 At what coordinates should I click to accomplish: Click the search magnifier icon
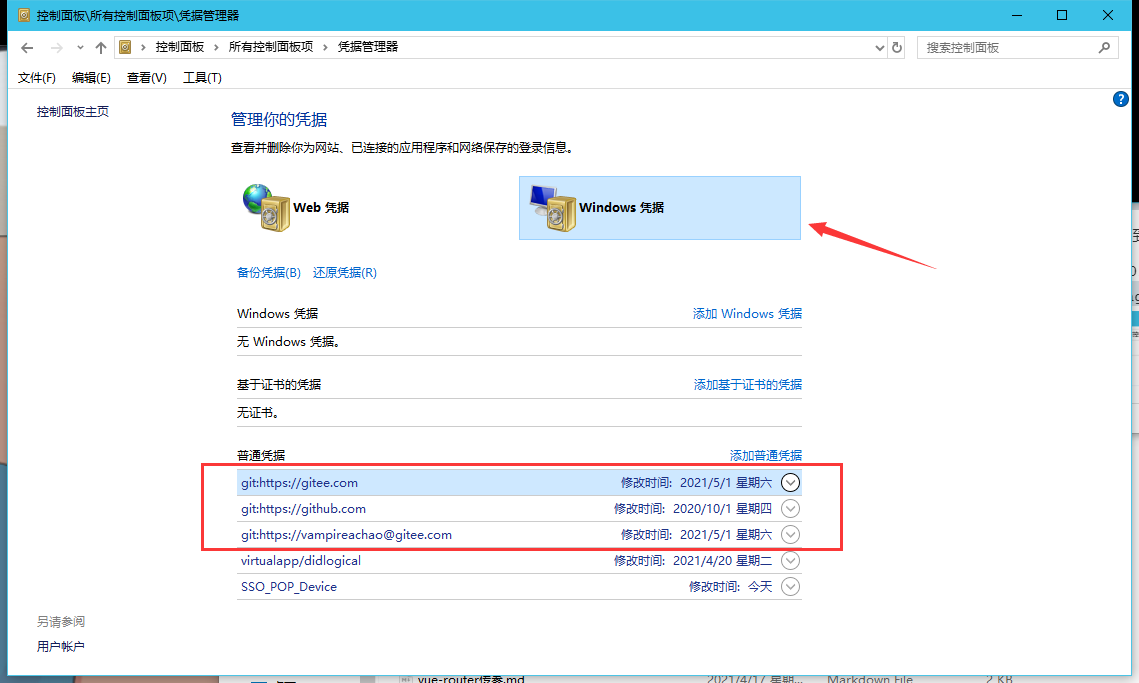click(x=1104, y=47)
